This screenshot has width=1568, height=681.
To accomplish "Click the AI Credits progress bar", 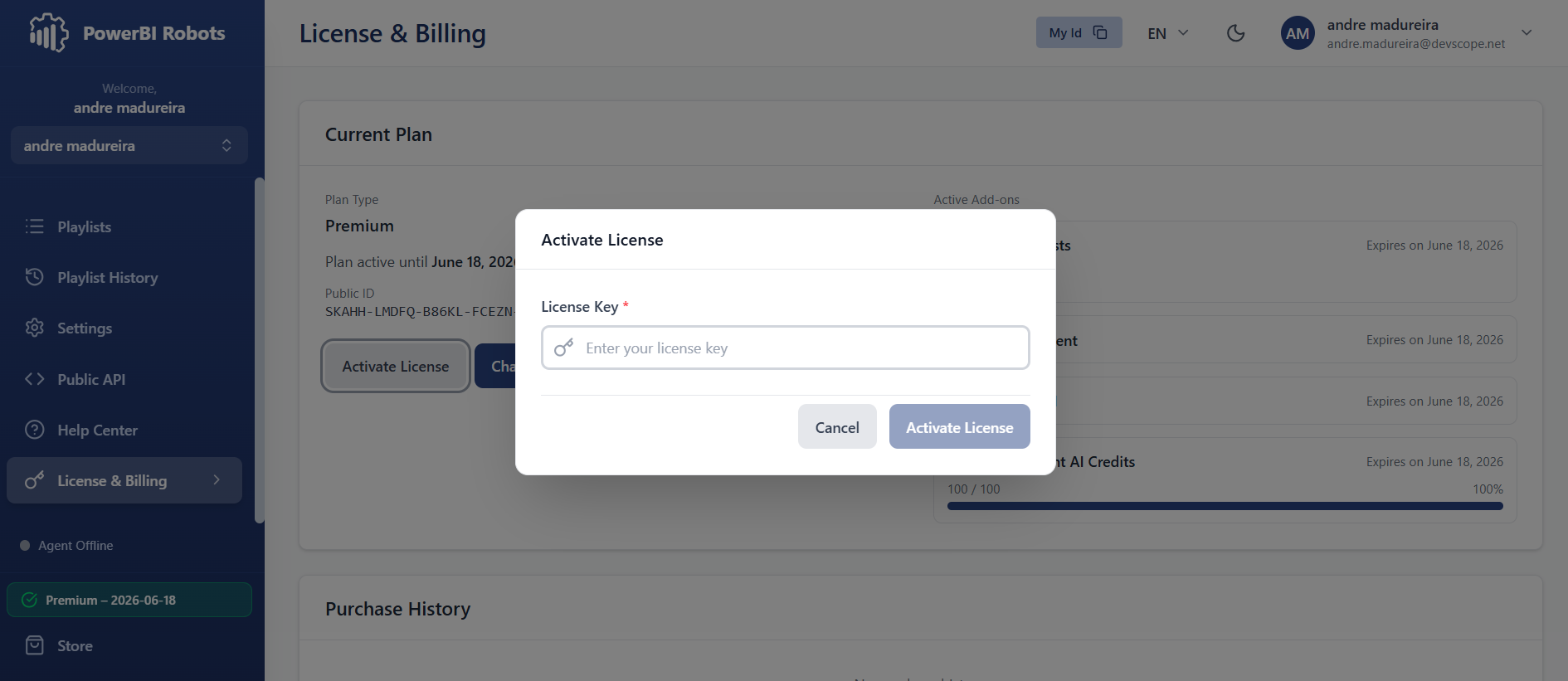I will point(1225,506).
